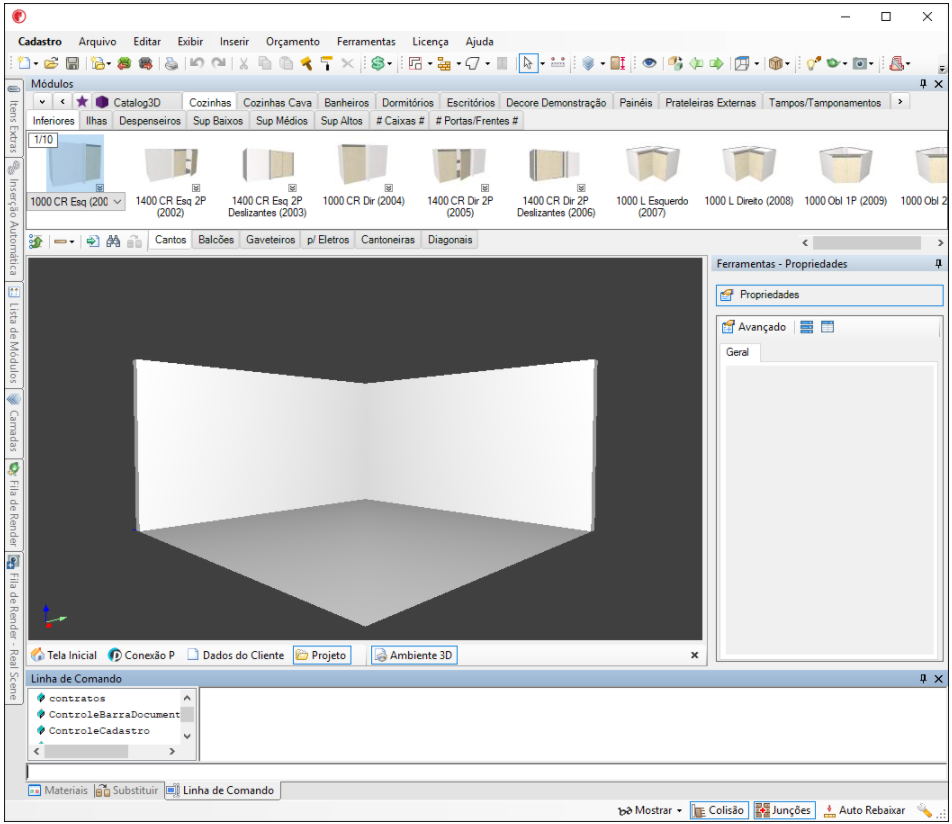The image size is (952, 824).
Task: Go back with the catalog left chevron
Action: 62,101
